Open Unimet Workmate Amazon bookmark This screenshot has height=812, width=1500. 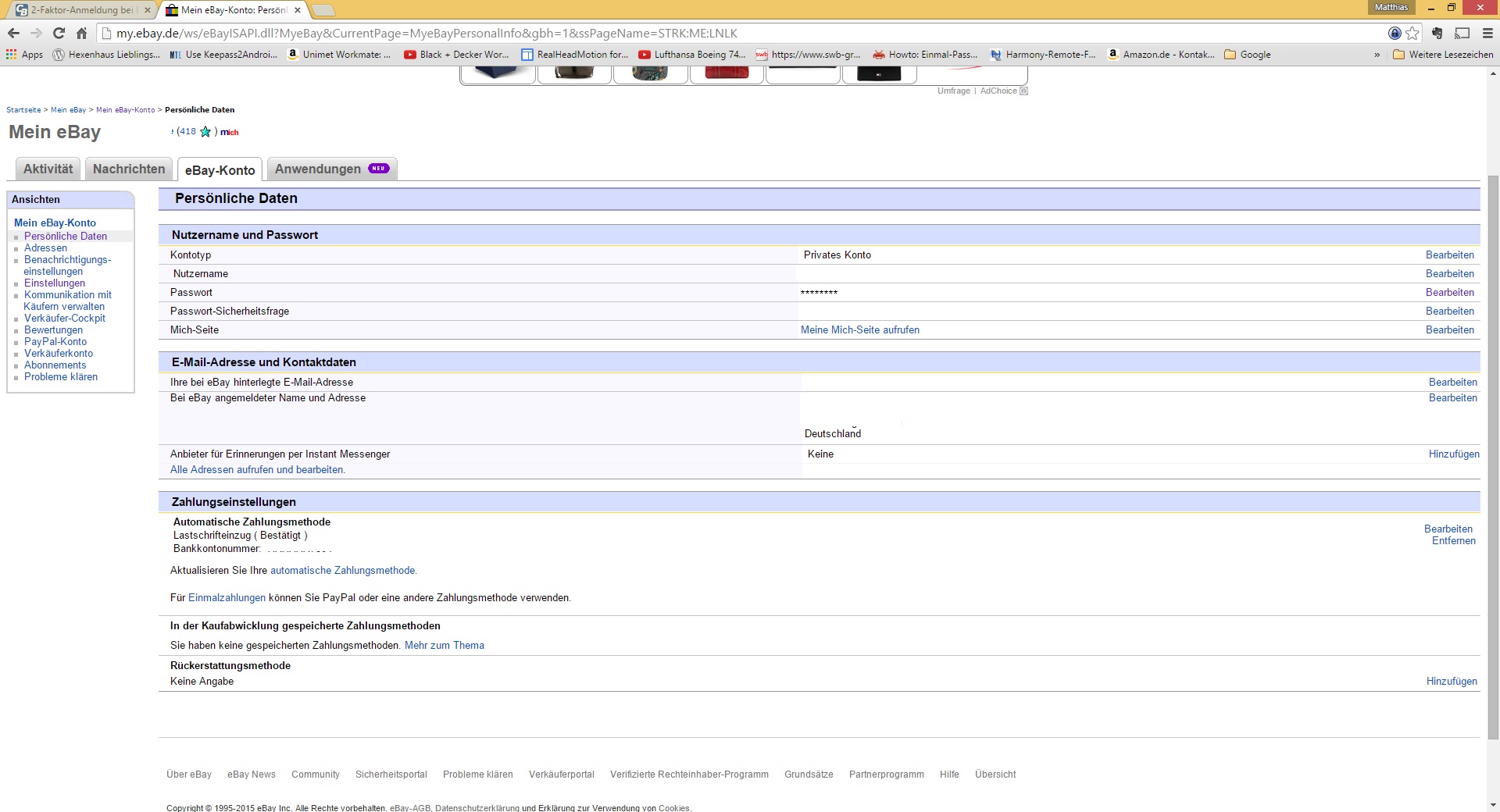[339, 55]
